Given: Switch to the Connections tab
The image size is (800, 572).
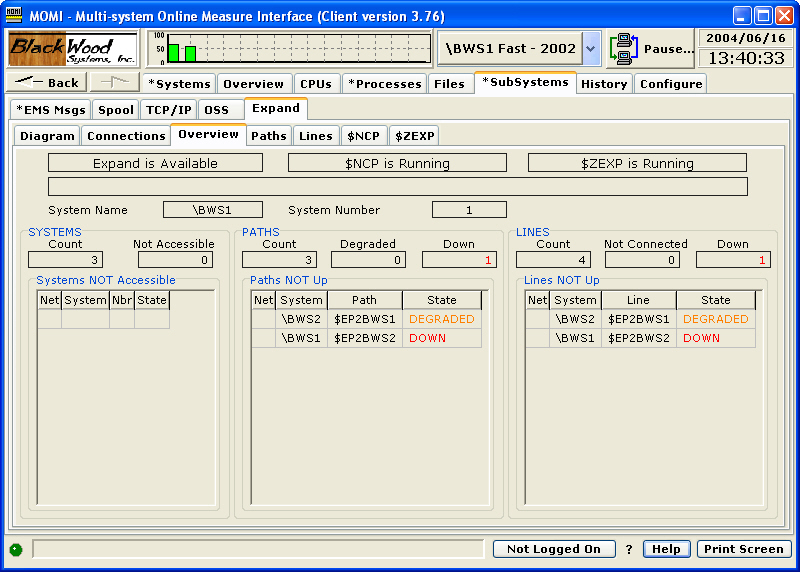Looking at the screenshot, I should [x=126, y=136].
